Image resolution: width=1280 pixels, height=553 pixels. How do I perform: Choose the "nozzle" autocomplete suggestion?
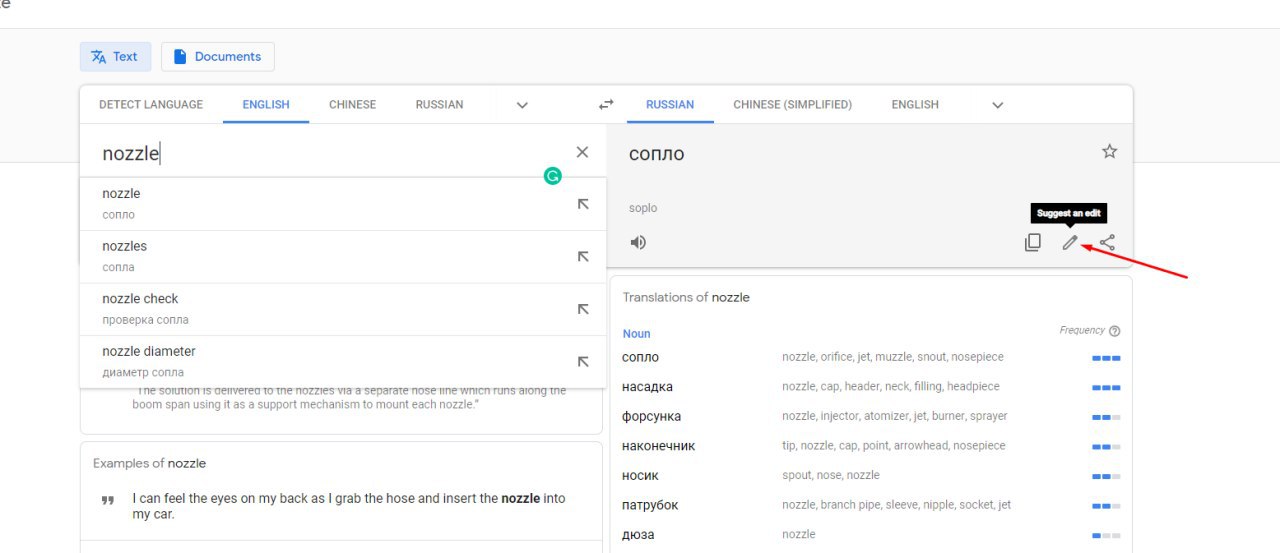[x=342, y=204]
